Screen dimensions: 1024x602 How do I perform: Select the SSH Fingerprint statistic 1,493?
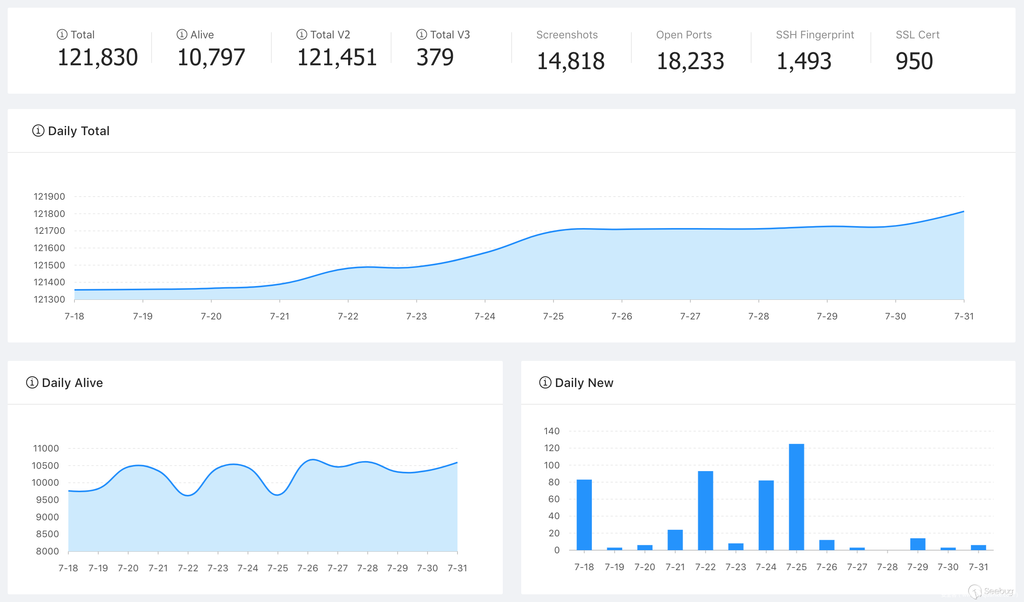pyautogui.click(x=804, y=61)
